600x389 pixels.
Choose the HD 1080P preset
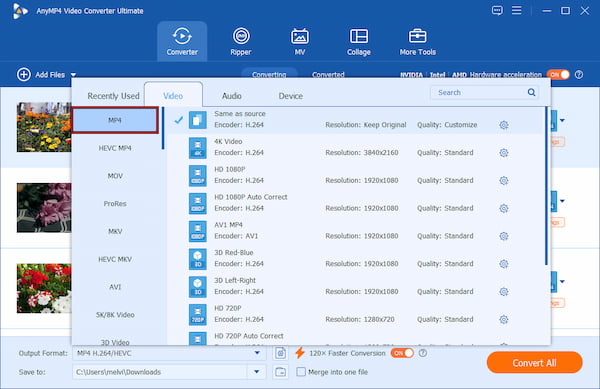pyautogui.click(x=355, y=176)
